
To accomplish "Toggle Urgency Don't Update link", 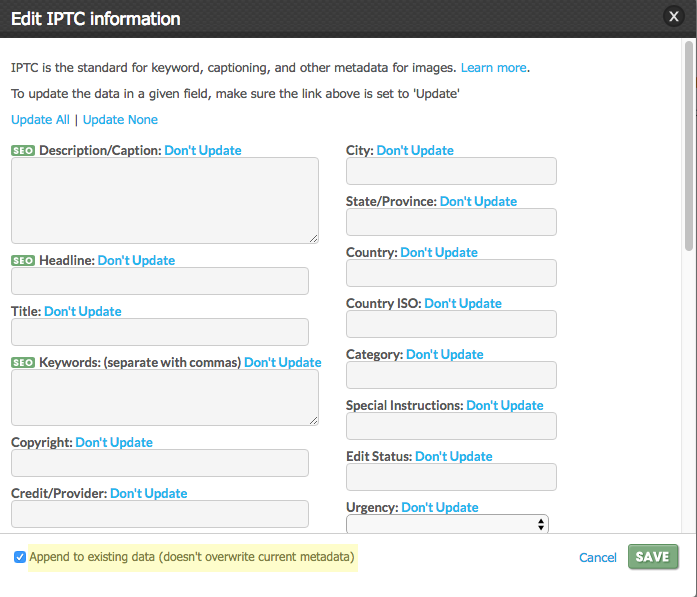I will 440,508.
